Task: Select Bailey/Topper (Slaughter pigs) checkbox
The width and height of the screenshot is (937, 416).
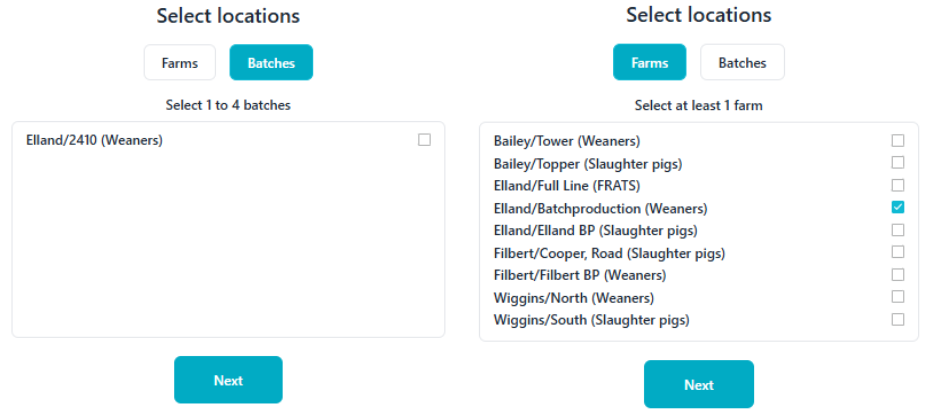Action: pos(898,163)
